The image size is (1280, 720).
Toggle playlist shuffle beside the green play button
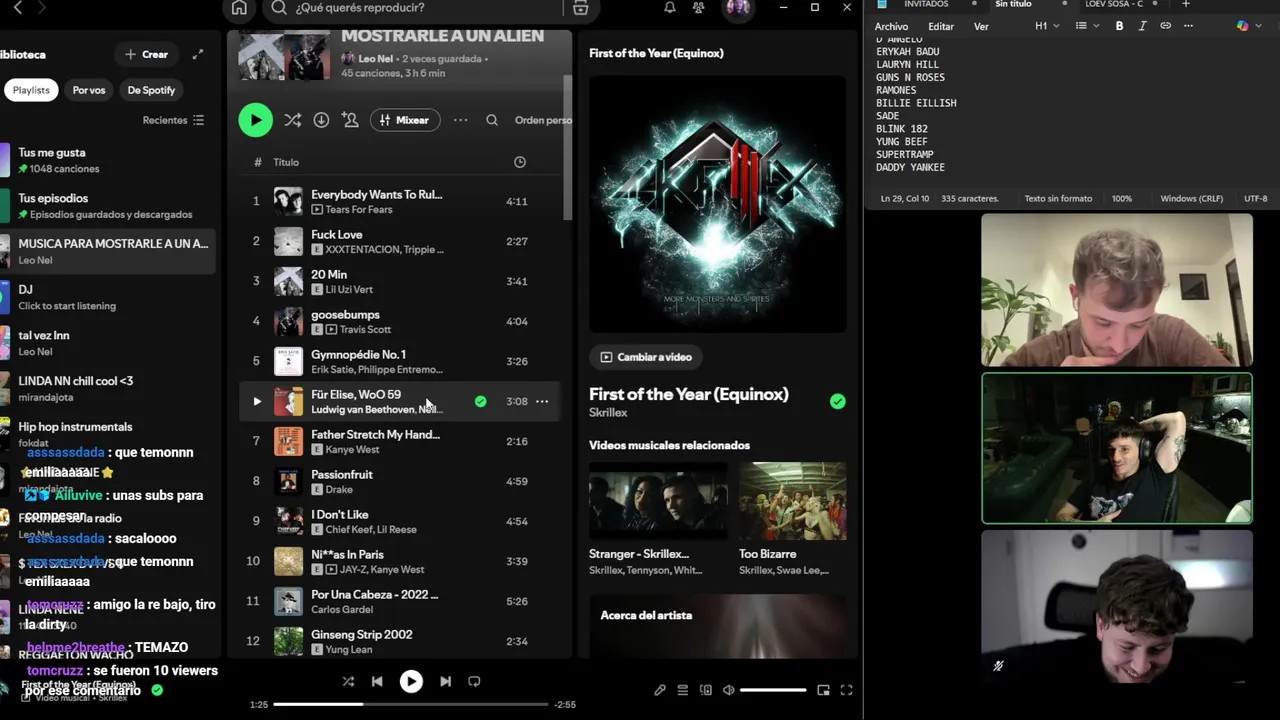coord(292,120)
